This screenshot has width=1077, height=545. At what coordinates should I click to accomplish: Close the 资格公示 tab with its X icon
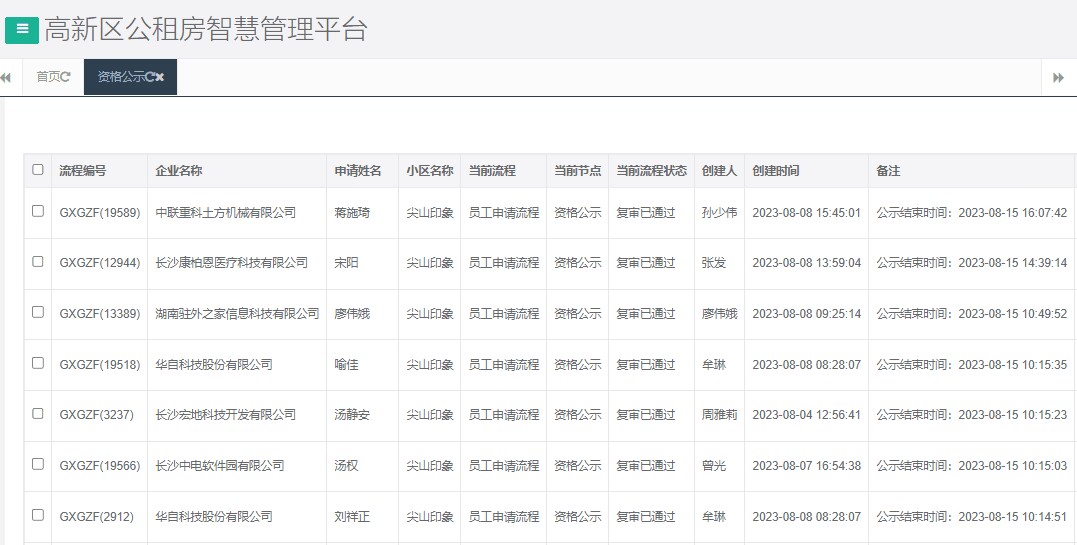160,77
